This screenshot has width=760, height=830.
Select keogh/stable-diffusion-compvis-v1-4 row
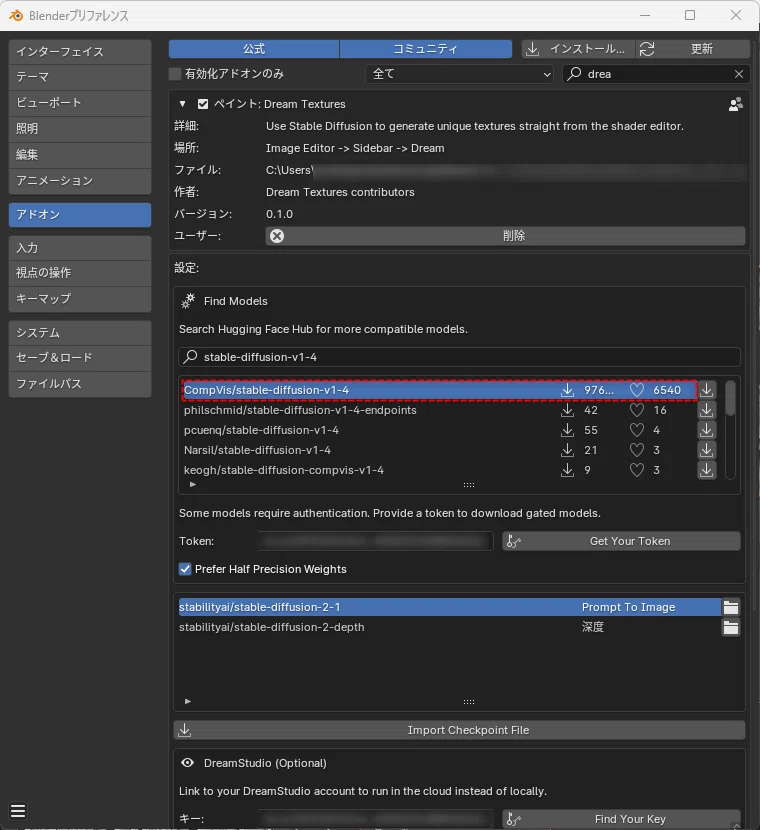click(x=439, y=470)
